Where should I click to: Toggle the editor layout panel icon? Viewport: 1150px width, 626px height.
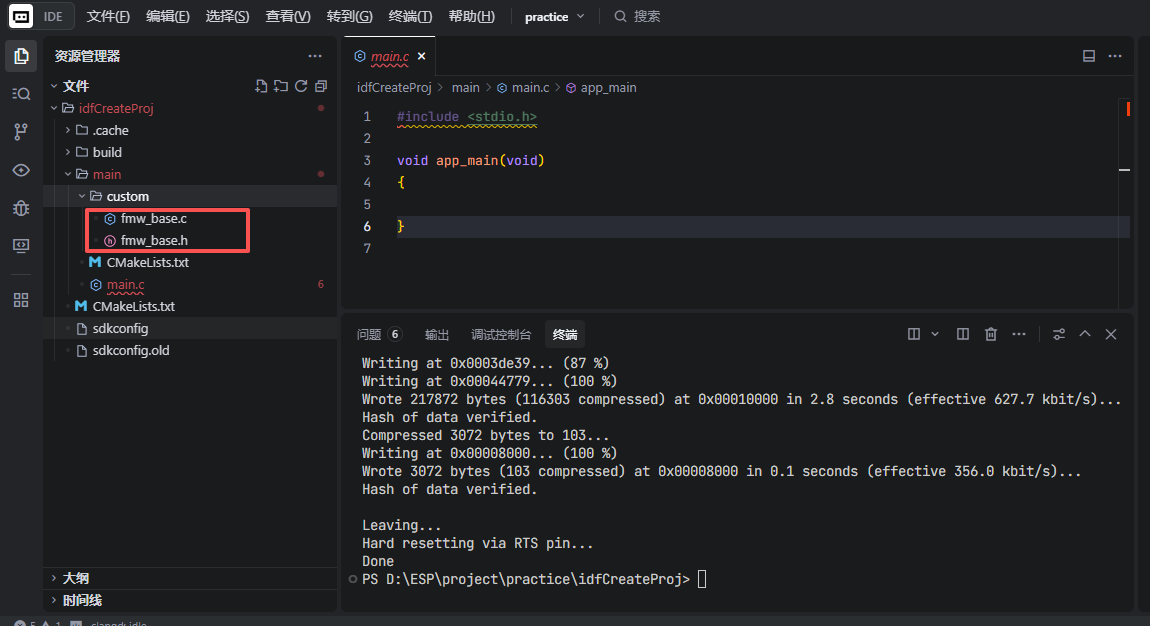[1089, 56]
